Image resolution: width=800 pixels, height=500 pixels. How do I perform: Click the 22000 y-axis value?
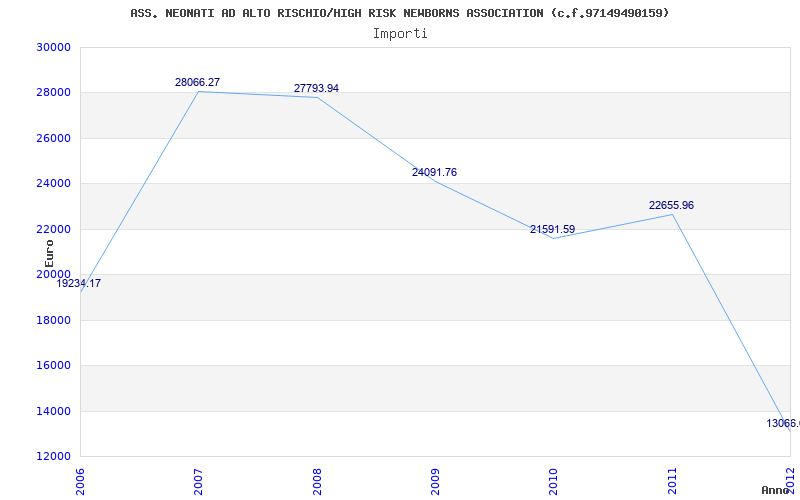pos(53,230)
